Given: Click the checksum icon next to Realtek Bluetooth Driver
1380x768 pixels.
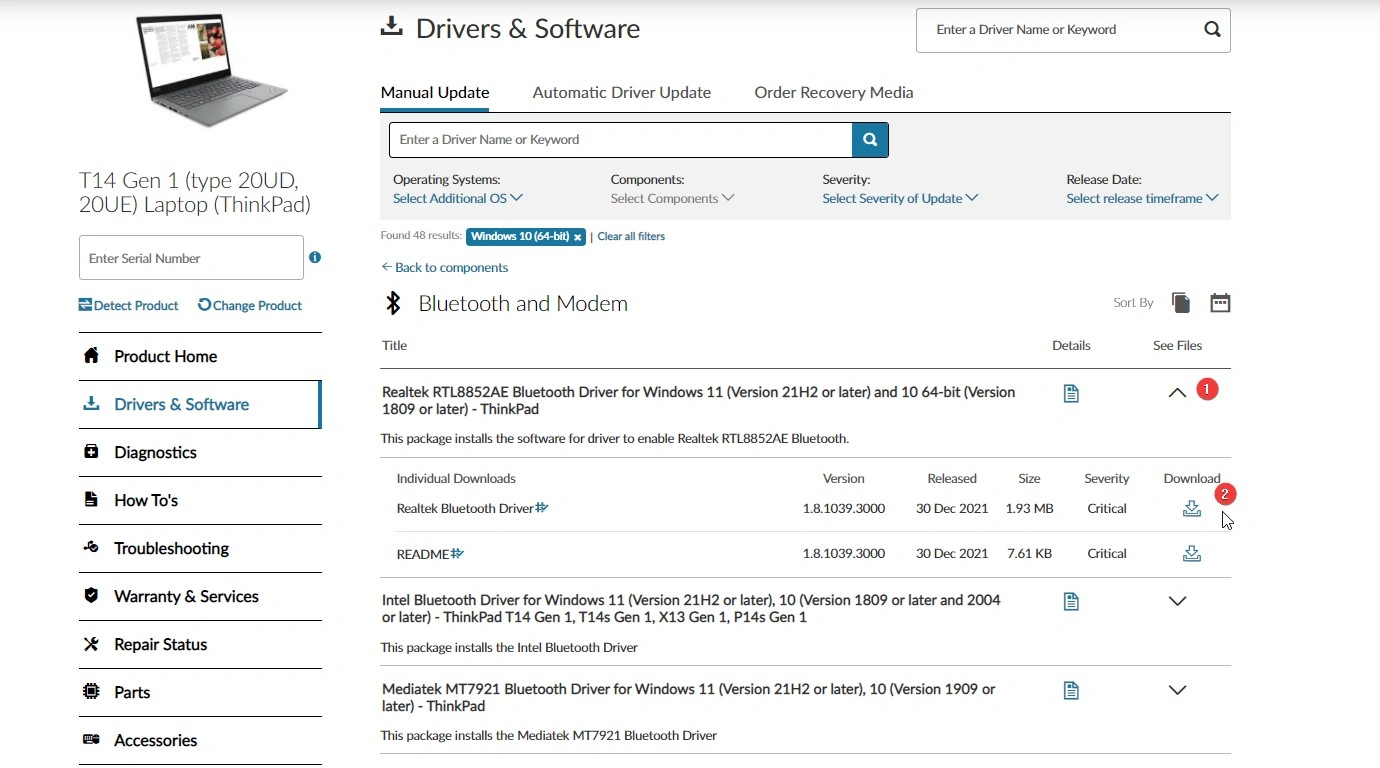Looking at the screenshot, I should 542,508.
